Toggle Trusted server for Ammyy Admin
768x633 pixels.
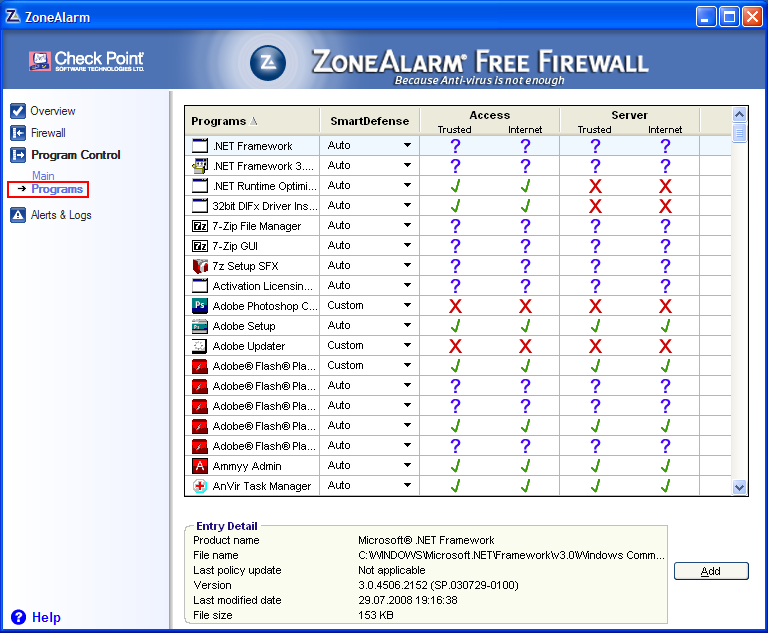pyautogui.click(x=595, y=466)
